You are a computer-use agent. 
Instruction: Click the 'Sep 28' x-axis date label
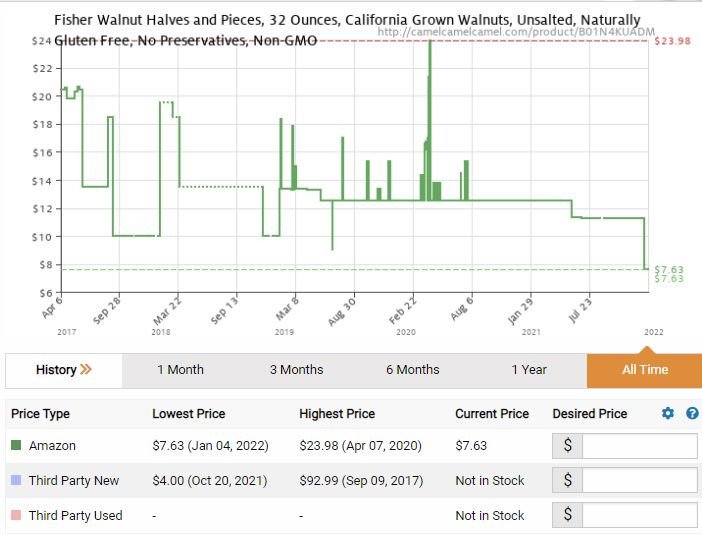107,310
